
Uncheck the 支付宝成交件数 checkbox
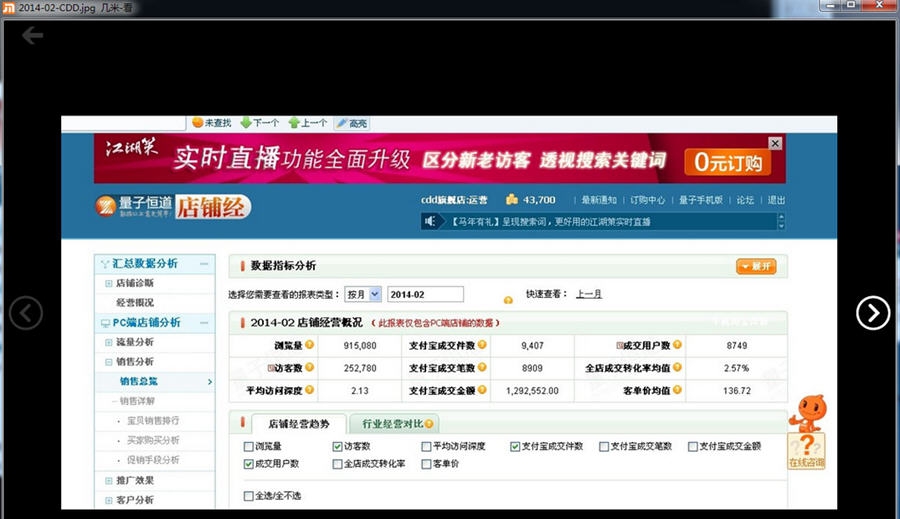click(x=515, y=446)
